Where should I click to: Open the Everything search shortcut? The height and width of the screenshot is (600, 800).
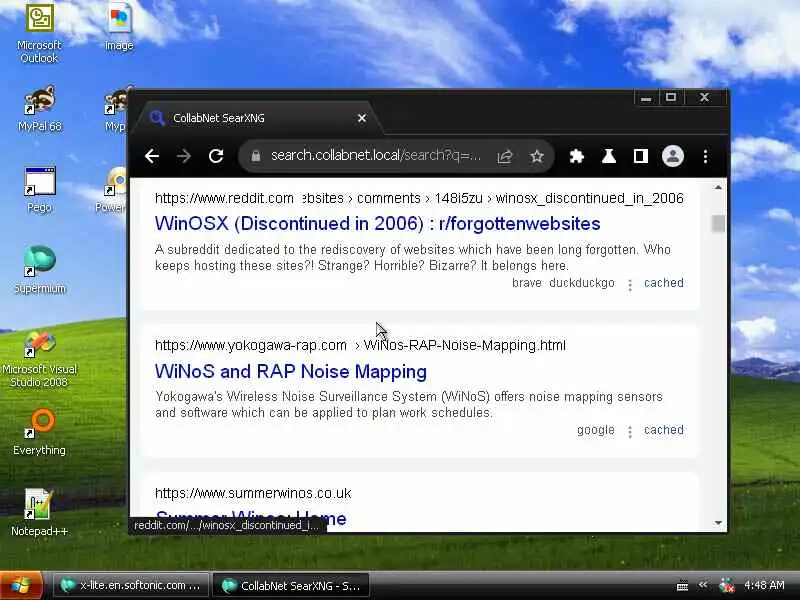tap(39, 432)
